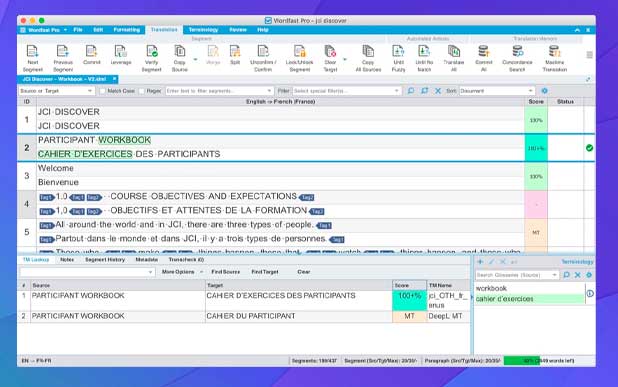Open the Source or Target dropdown

(x=57, y=91)
